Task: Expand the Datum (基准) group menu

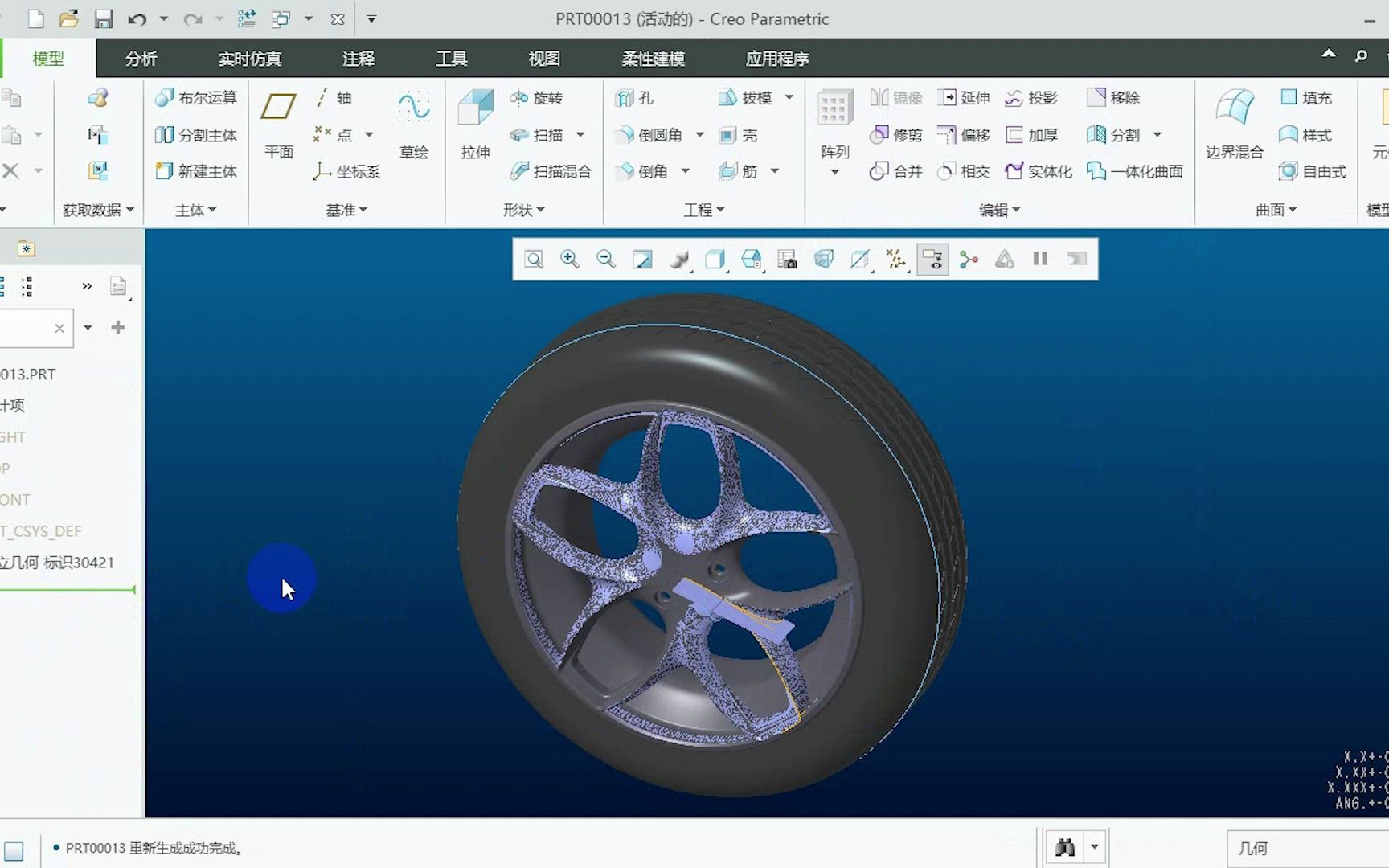Action: pyautogui.click(x=346, y=210)
